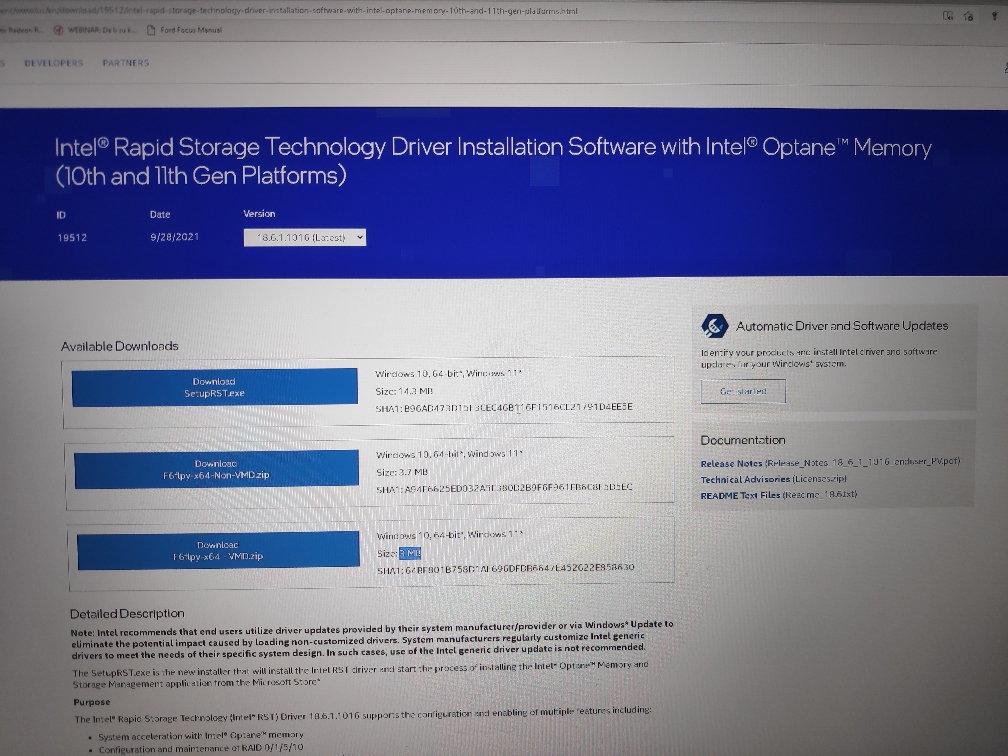Click the highlighted size of VMD.zip
1008x756 pixels.
pos(410,554)
